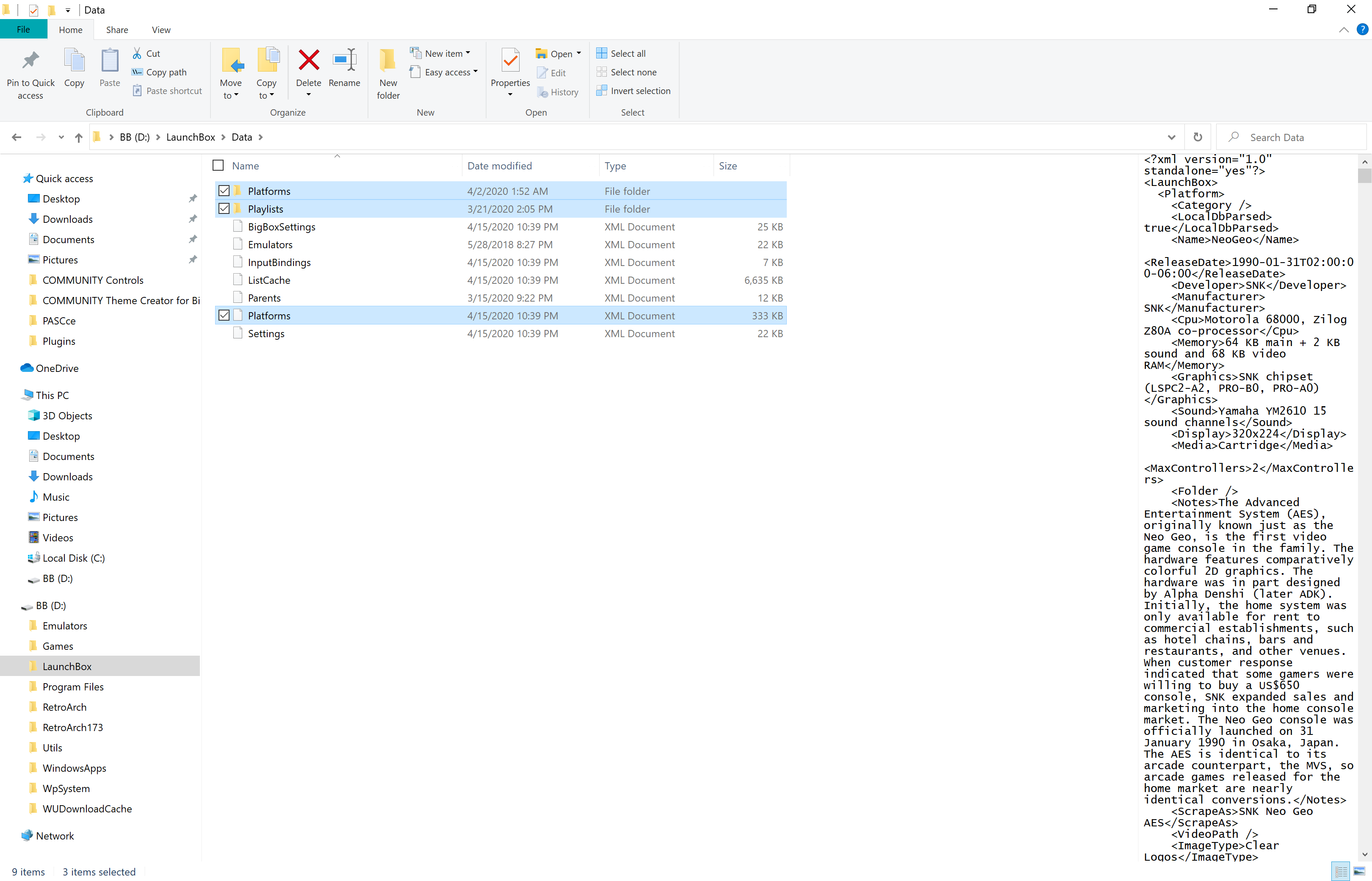This screenshot has width=1372, height=881.
Task: Click Paste shortcut in ribbon
Action: point(167,91)
